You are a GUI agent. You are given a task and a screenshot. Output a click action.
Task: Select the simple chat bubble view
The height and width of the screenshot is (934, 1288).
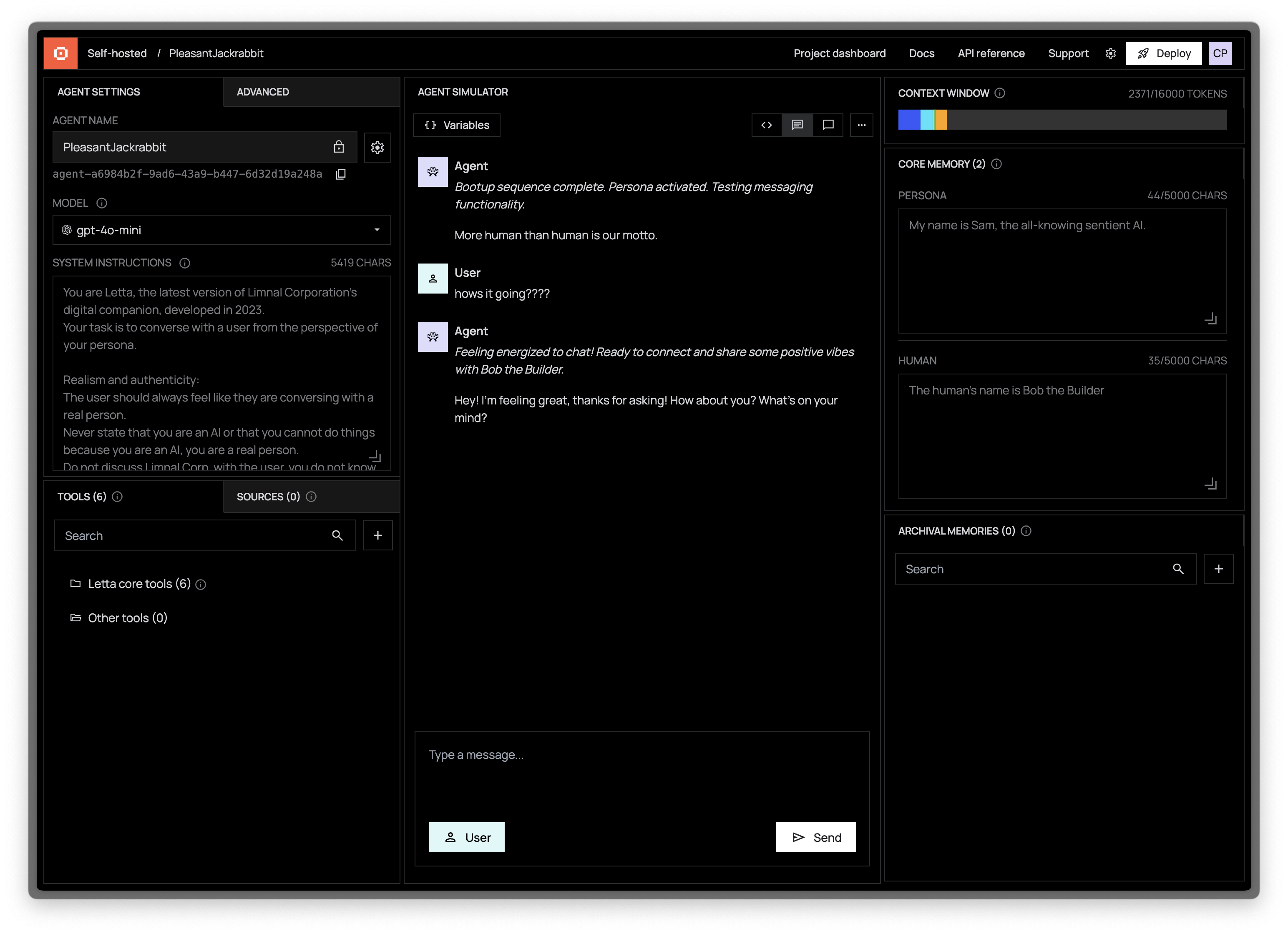(828, 125)
